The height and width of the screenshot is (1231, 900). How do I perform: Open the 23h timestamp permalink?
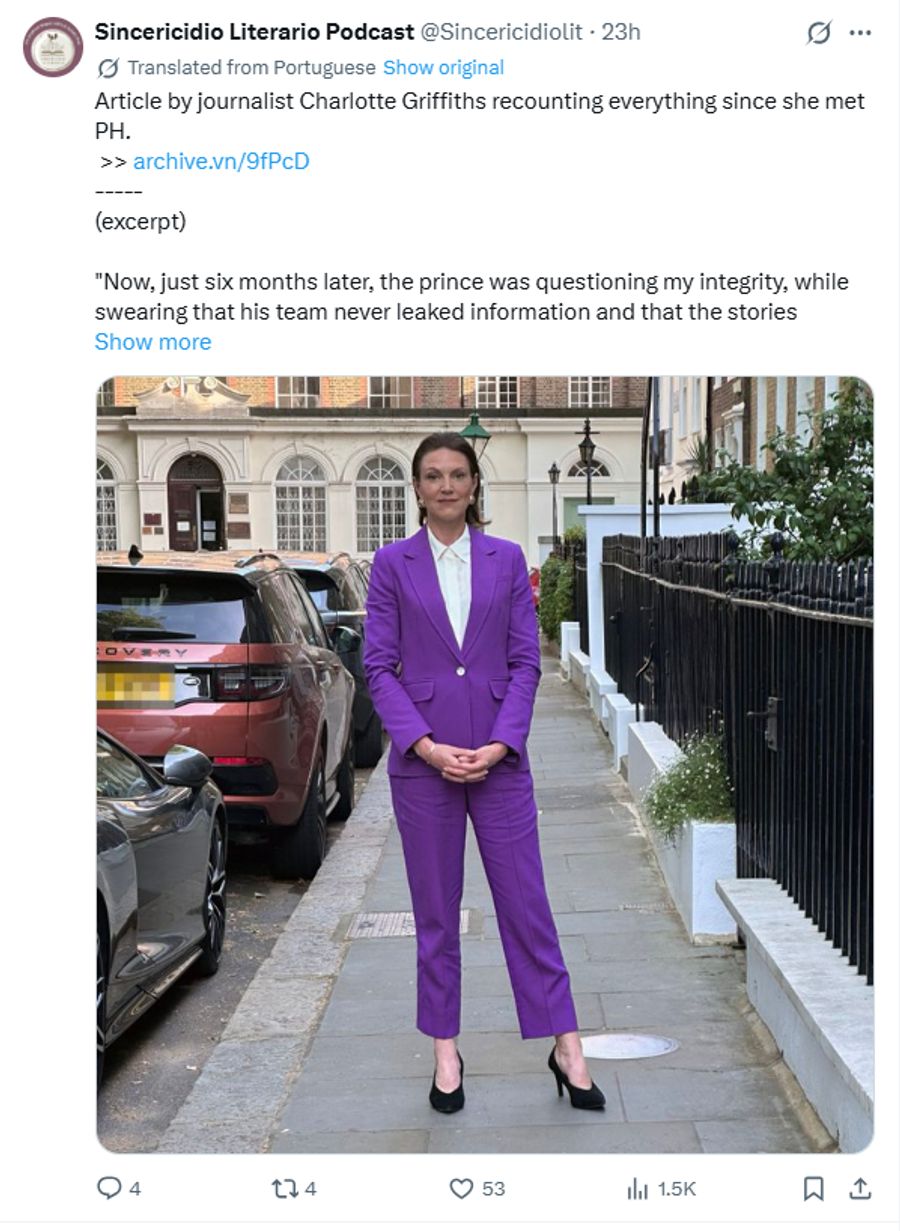(x=621, y=32)
